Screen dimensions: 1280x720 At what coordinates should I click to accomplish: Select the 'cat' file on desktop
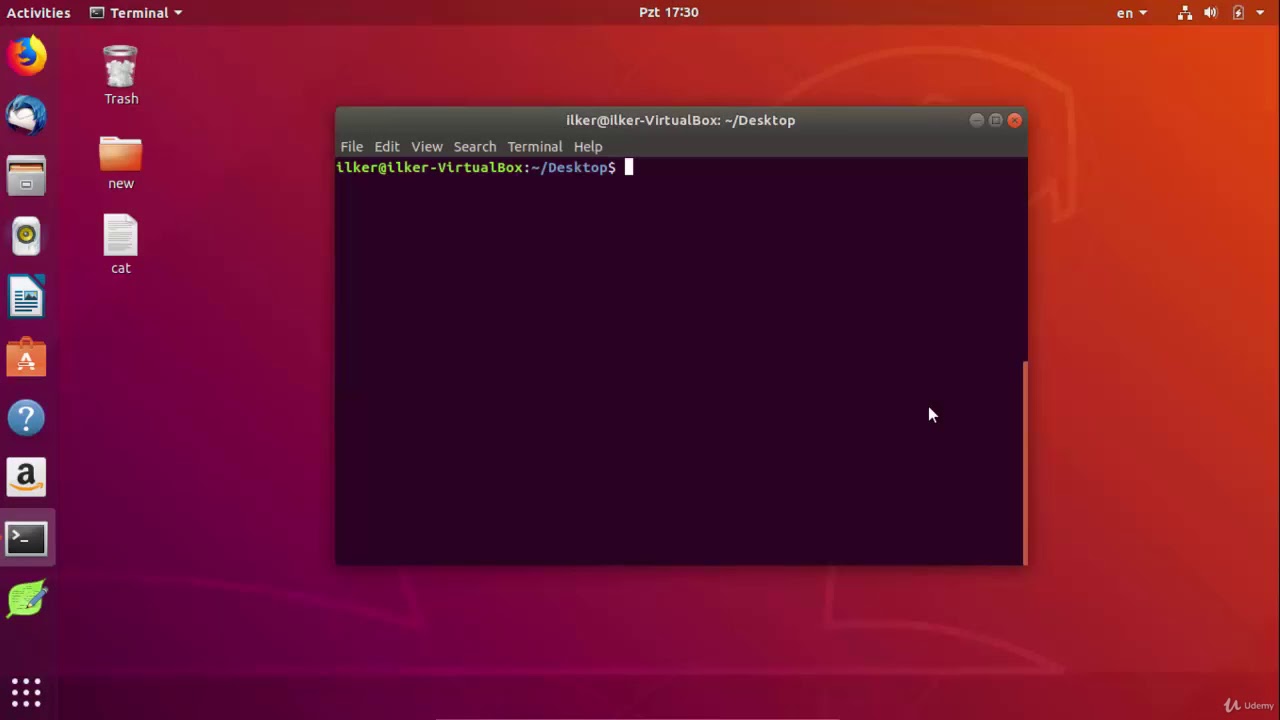point(121,244)
